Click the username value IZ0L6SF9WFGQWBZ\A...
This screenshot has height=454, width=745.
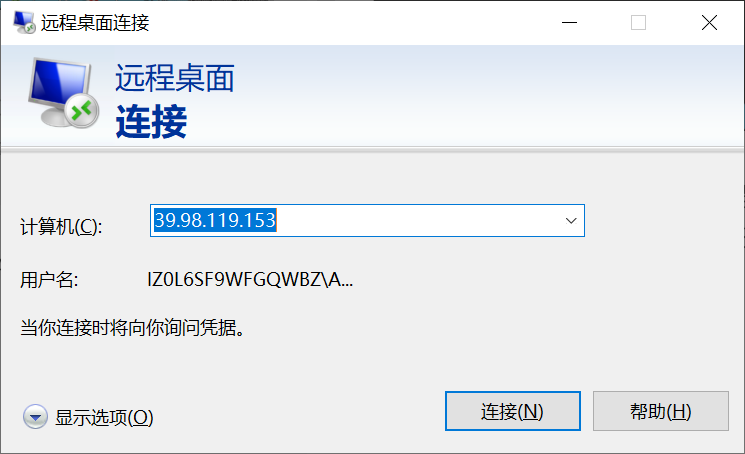coord(250,279)
